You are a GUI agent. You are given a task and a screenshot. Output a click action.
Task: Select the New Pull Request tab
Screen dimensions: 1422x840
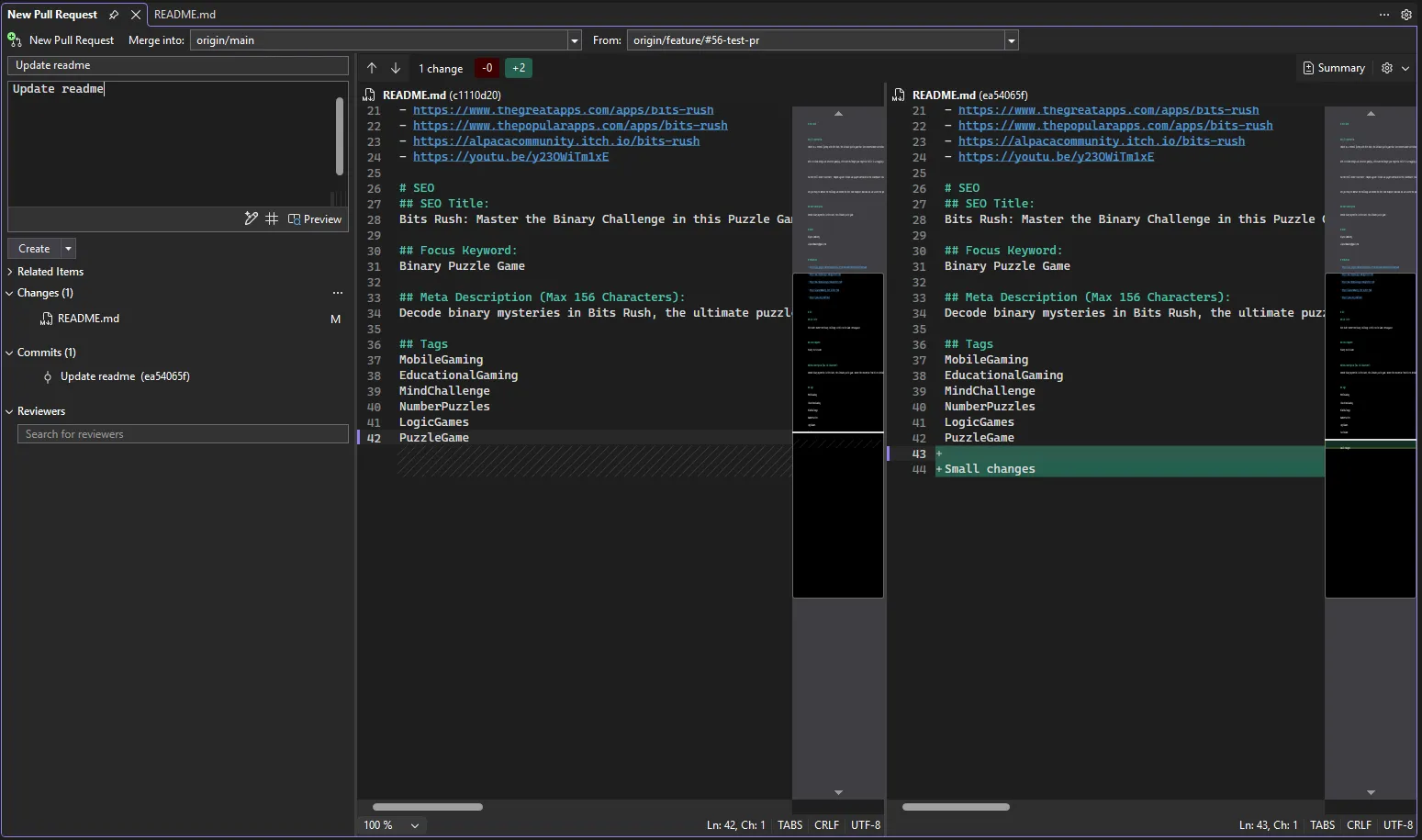(x=52, y=15)
